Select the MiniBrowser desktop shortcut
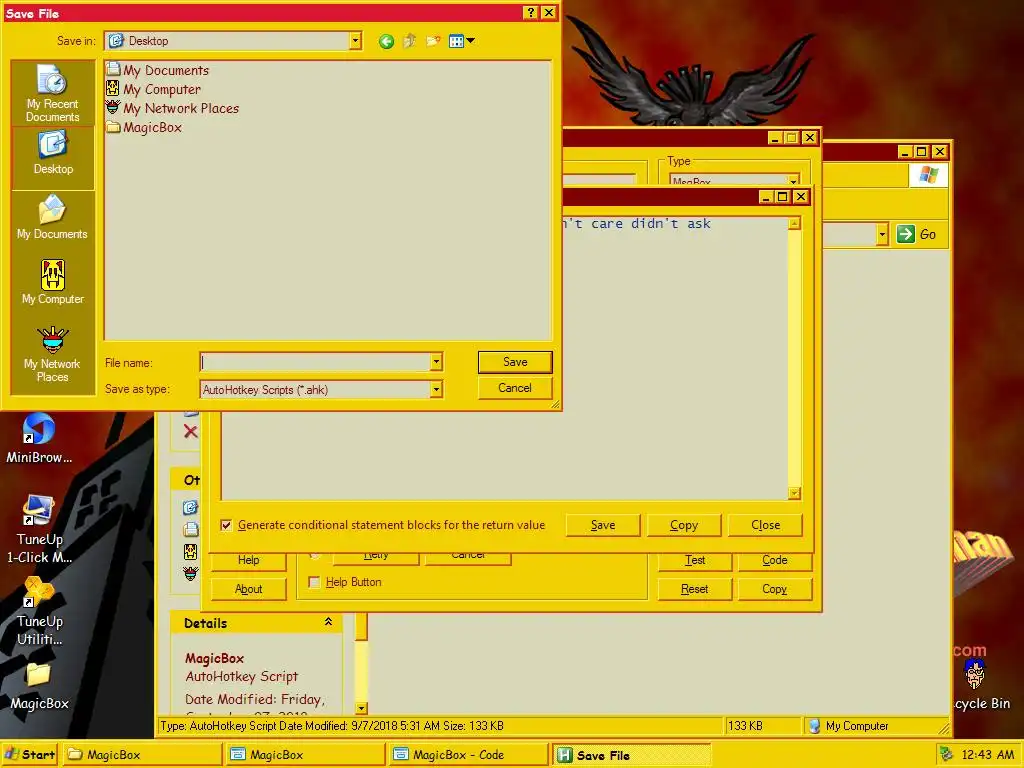 click(39, 438)
